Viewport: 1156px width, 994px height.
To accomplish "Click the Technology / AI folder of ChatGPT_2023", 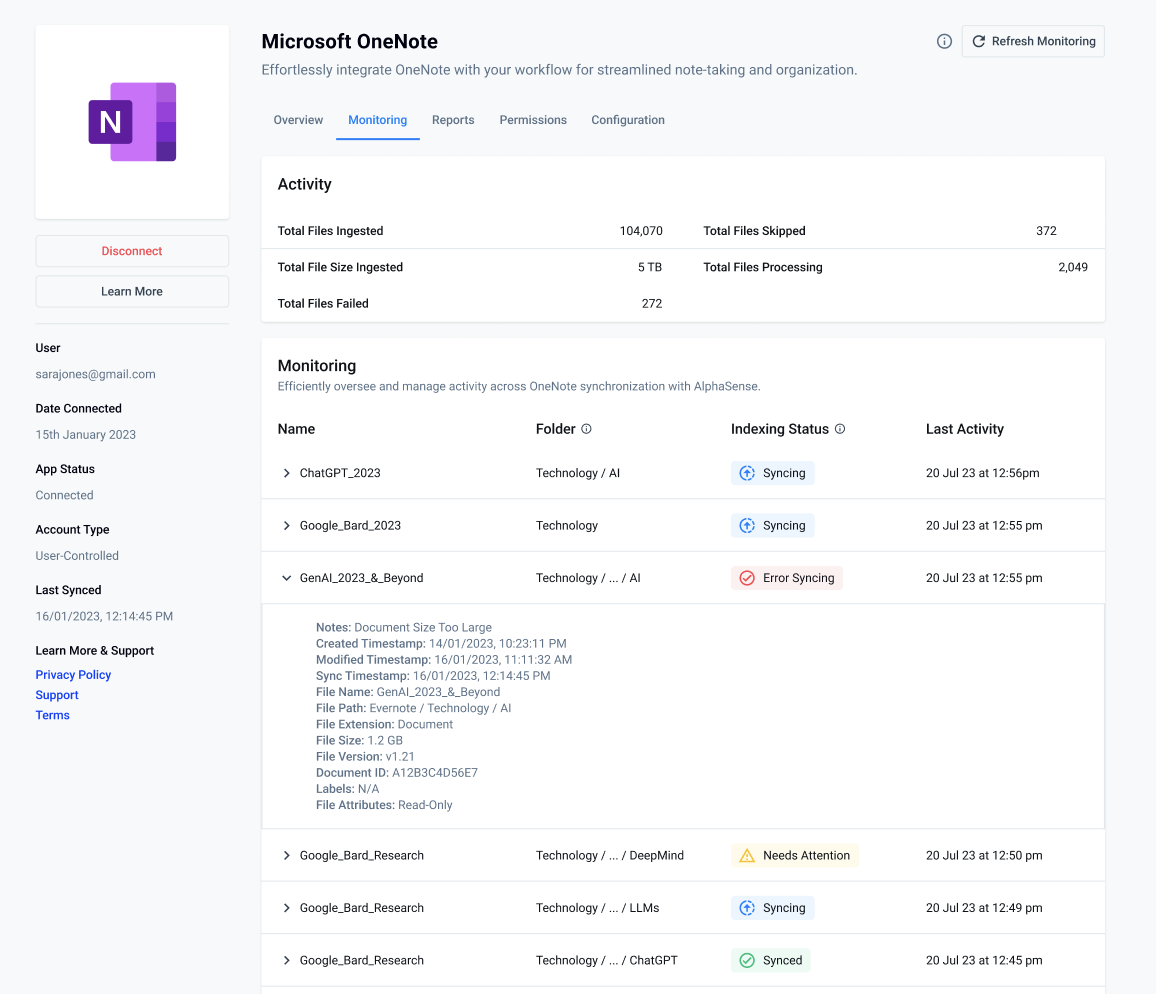I will click(x=578, y=473).
